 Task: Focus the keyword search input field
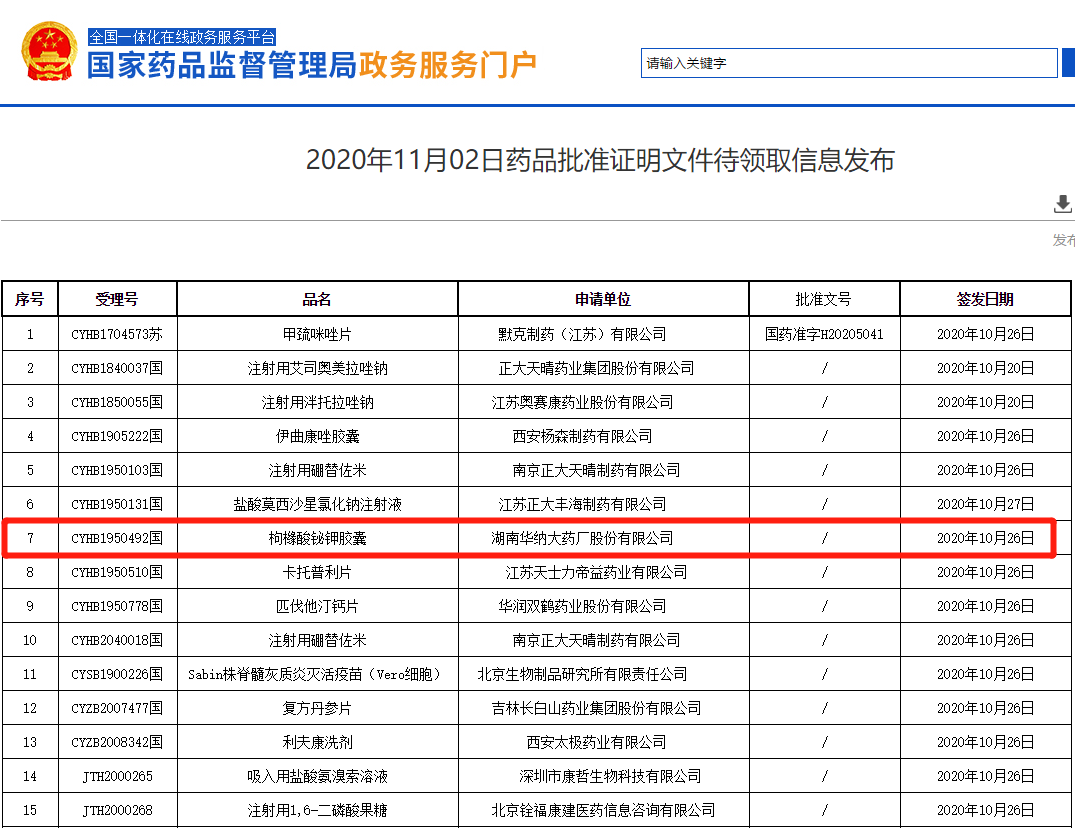pos(849,63)
